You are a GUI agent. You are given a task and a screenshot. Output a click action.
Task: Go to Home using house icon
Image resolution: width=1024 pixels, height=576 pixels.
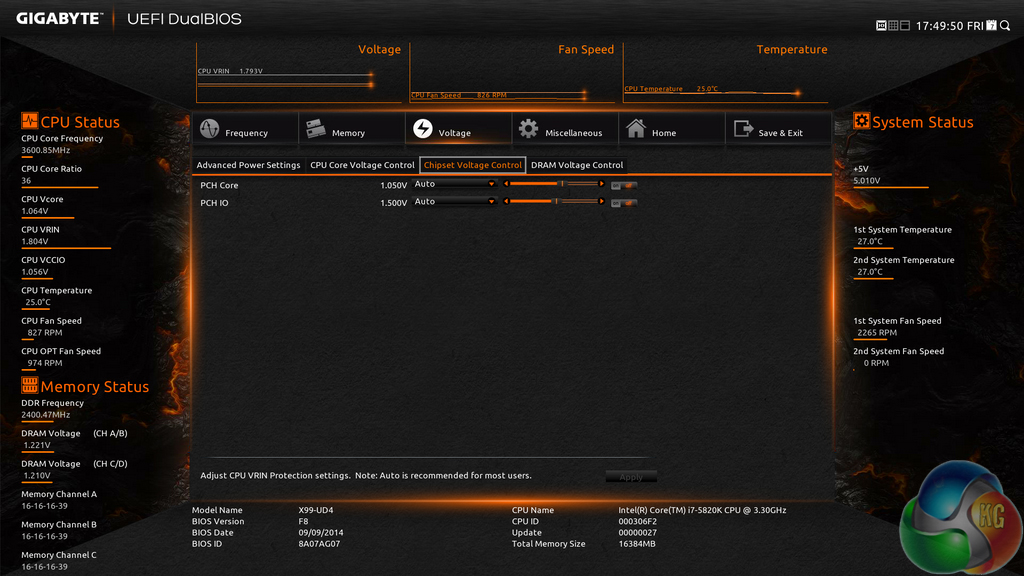(636, 130)
